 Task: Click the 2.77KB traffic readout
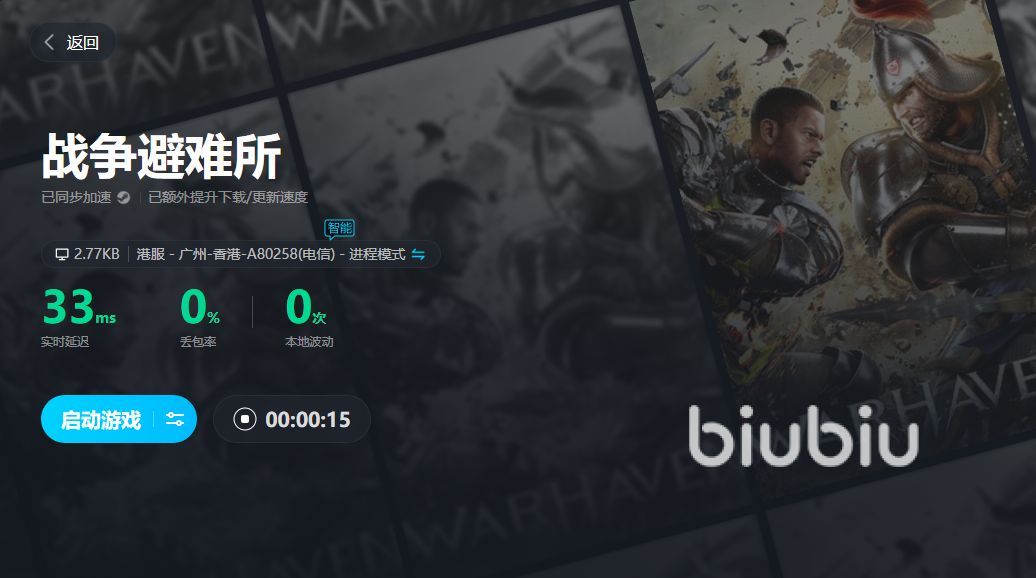tap(96, 254)
